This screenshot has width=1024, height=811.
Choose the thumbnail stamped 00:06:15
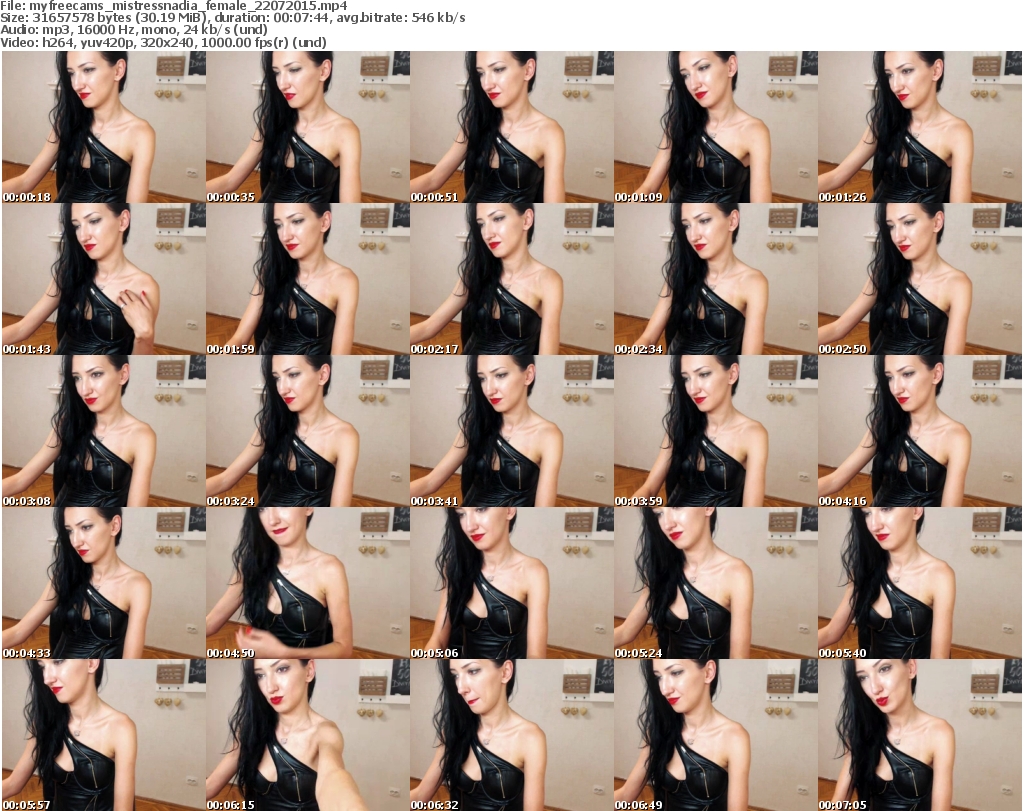click(308, 735)
